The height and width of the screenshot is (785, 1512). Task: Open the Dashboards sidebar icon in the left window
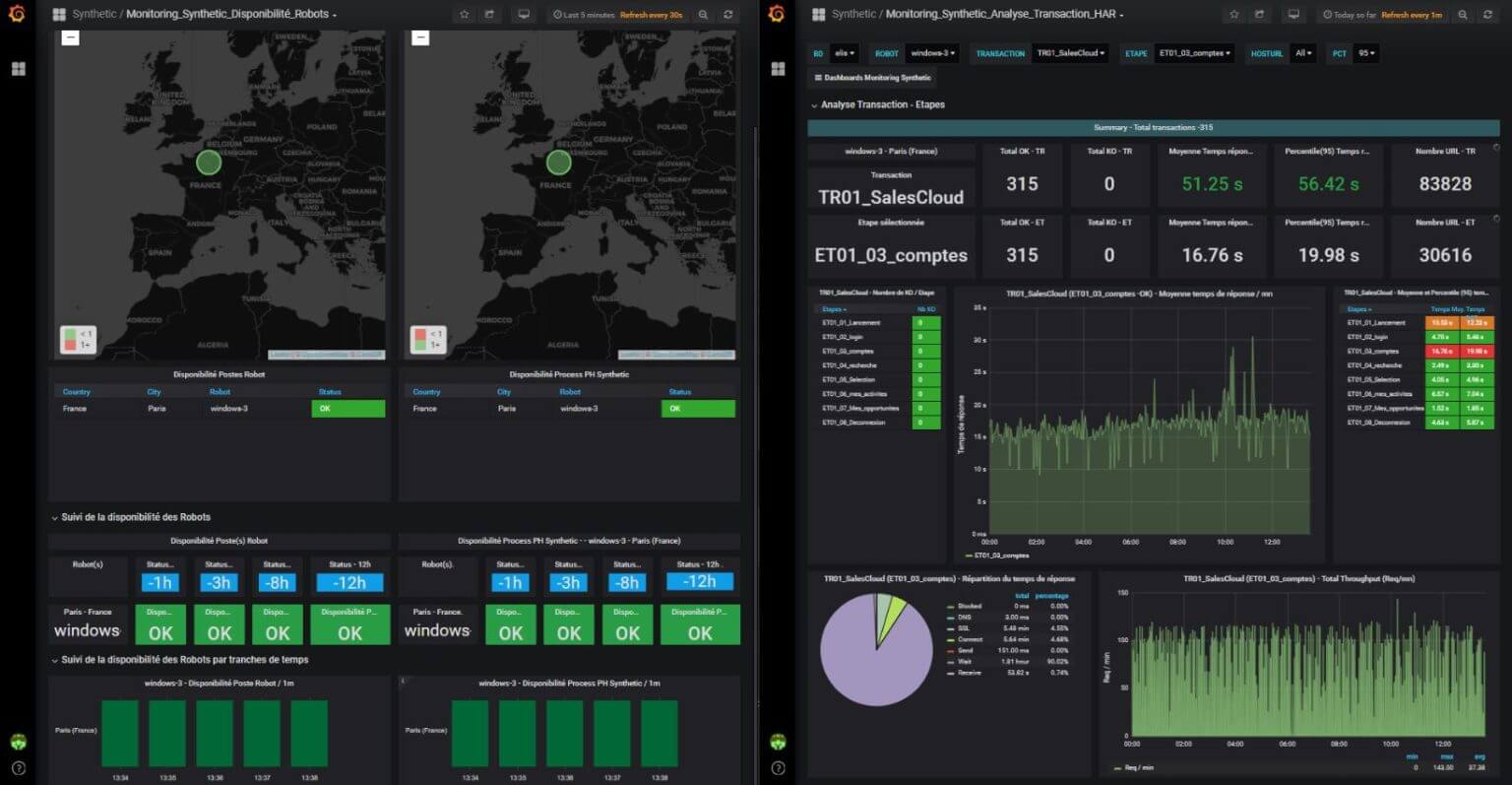tap(18, 69)
